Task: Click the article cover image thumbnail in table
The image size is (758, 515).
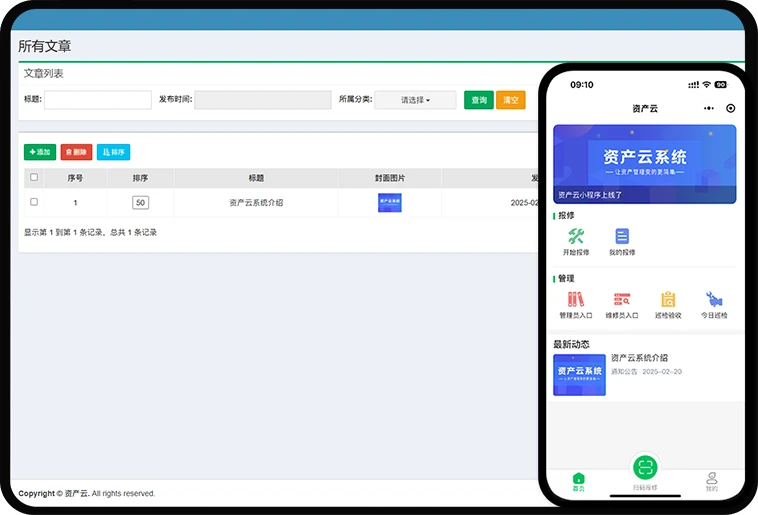Action: coord(390,202)
